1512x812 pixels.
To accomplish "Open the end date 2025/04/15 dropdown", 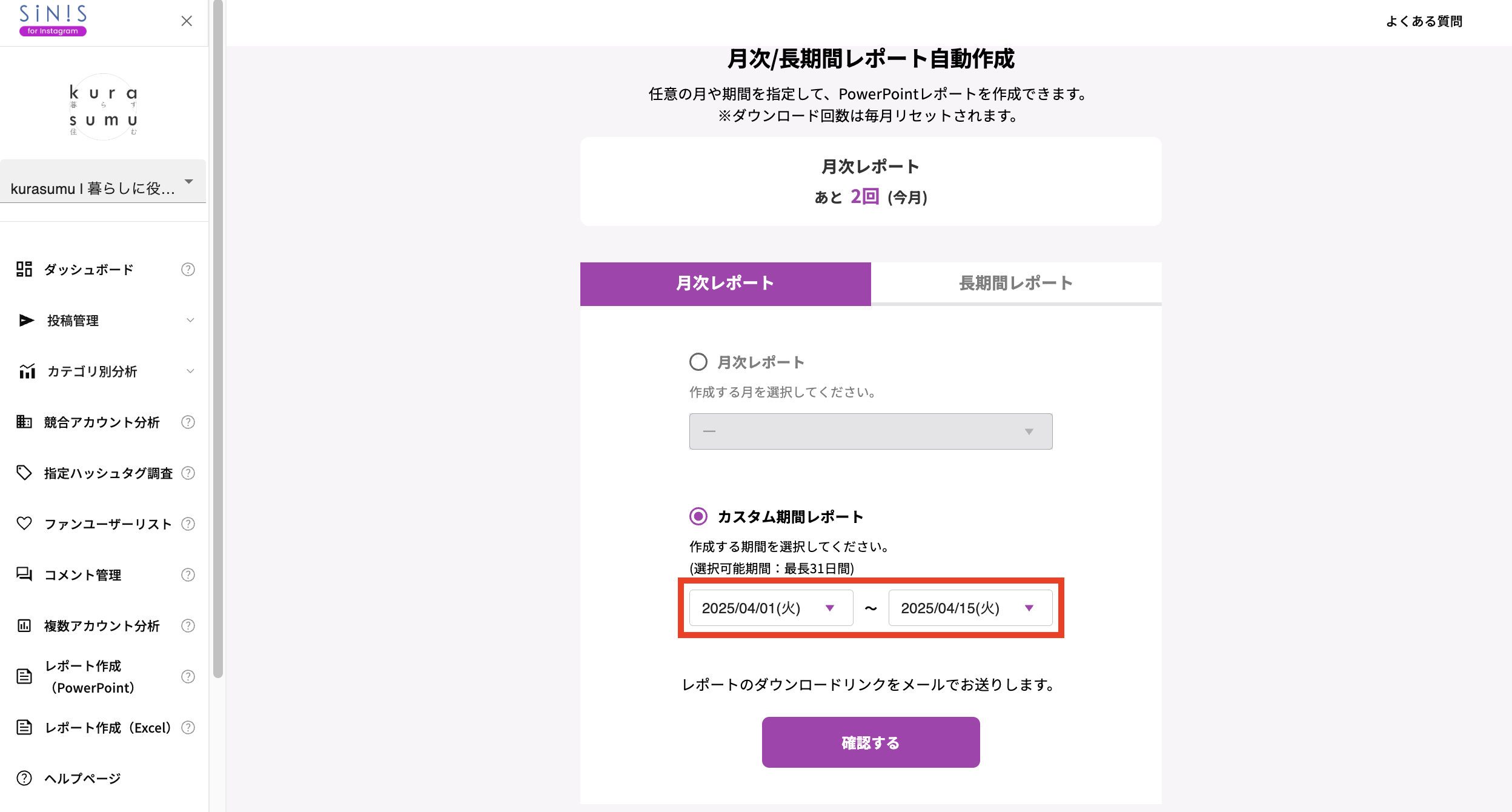I will (970, 608).
